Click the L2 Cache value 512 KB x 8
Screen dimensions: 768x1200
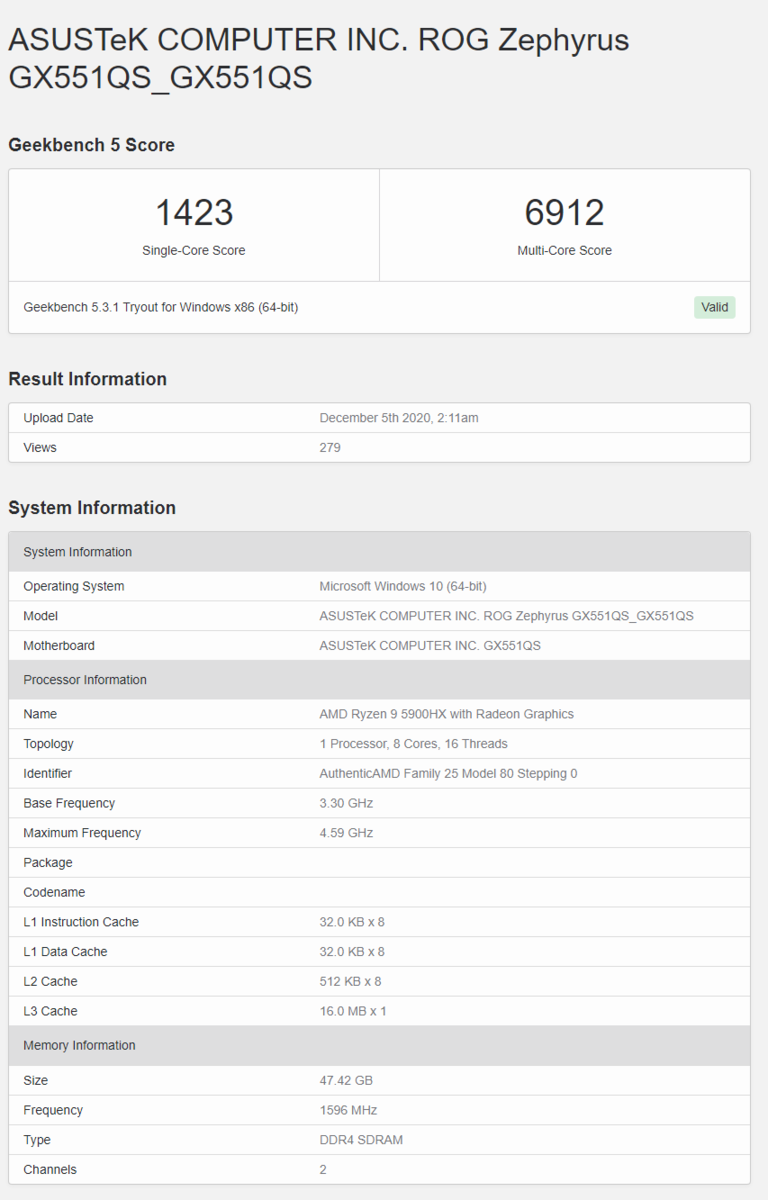350,982
